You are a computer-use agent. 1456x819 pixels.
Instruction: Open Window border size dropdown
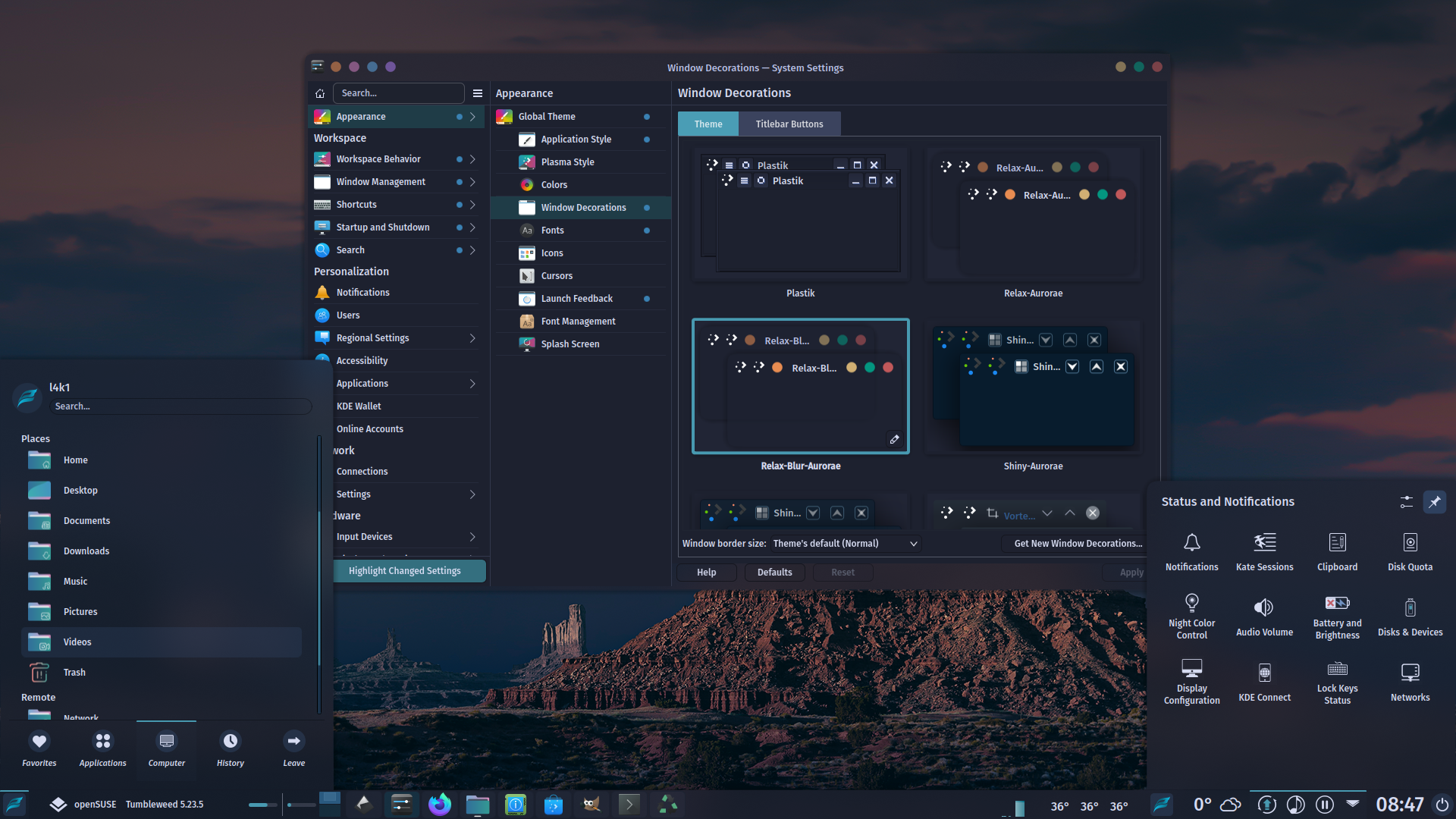[x=845, y=544]
